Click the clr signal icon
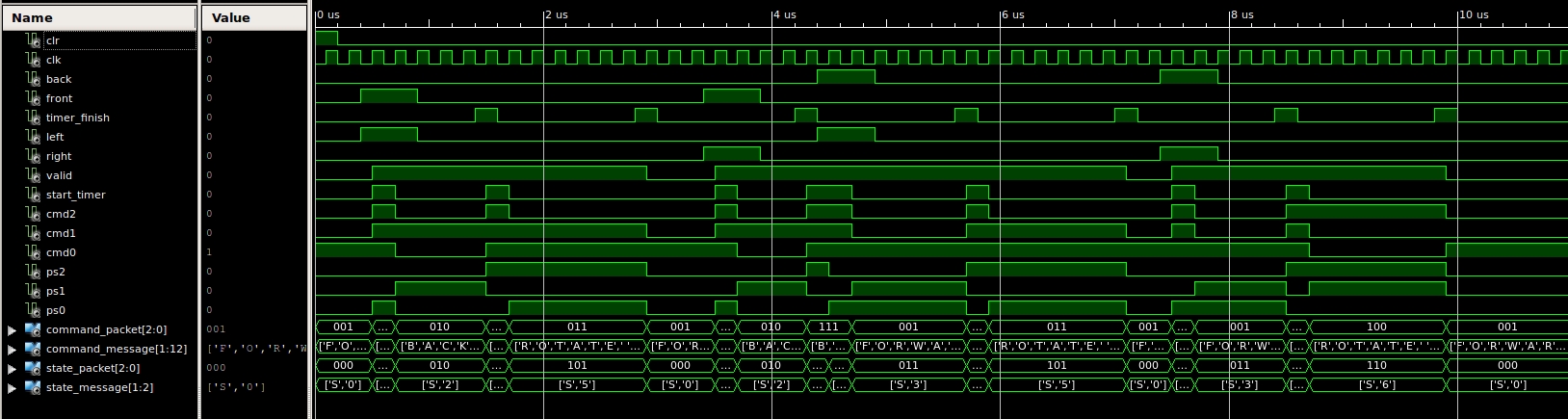Viewport: 1568px width, 419px height. point(34,40)
